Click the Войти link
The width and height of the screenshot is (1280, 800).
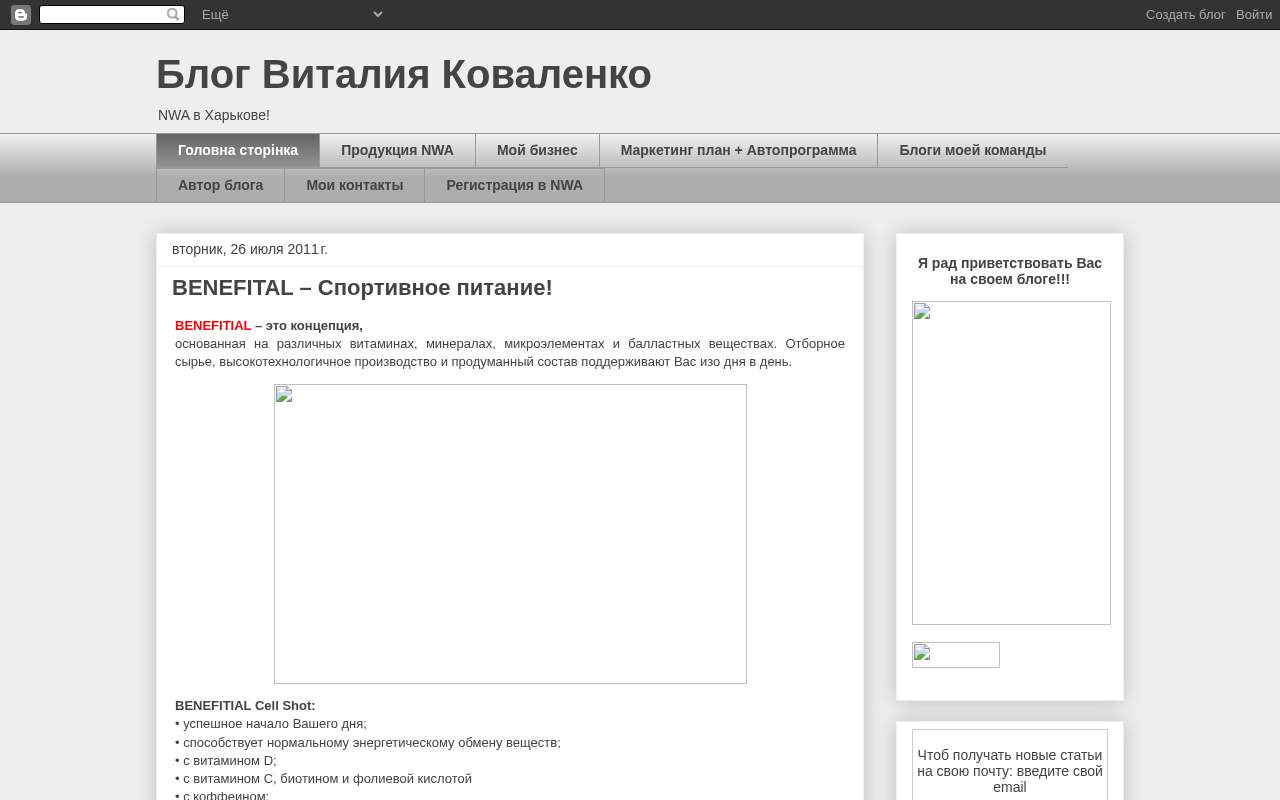(x=1254, y=14)
